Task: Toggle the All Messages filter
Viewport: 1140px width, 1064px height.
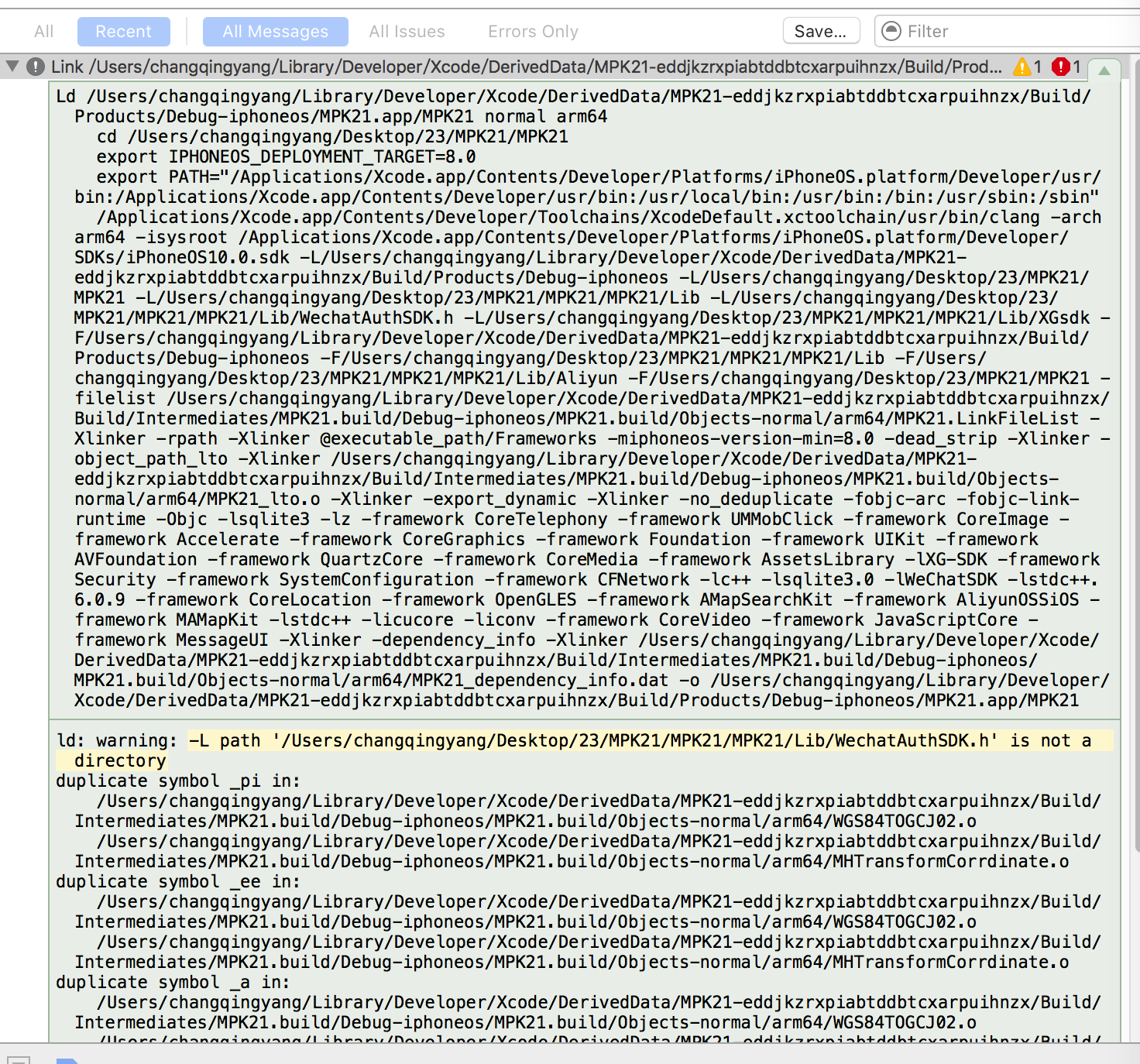Action: click(x=275, y=32)
